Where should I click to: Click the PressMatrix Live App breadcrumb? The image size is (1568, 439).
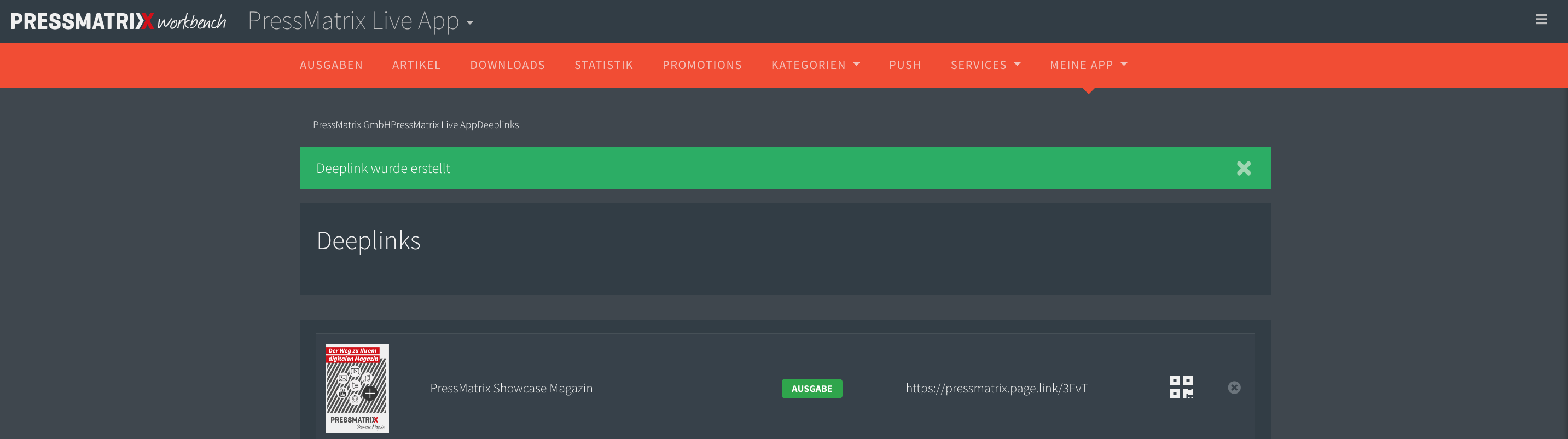433,125
